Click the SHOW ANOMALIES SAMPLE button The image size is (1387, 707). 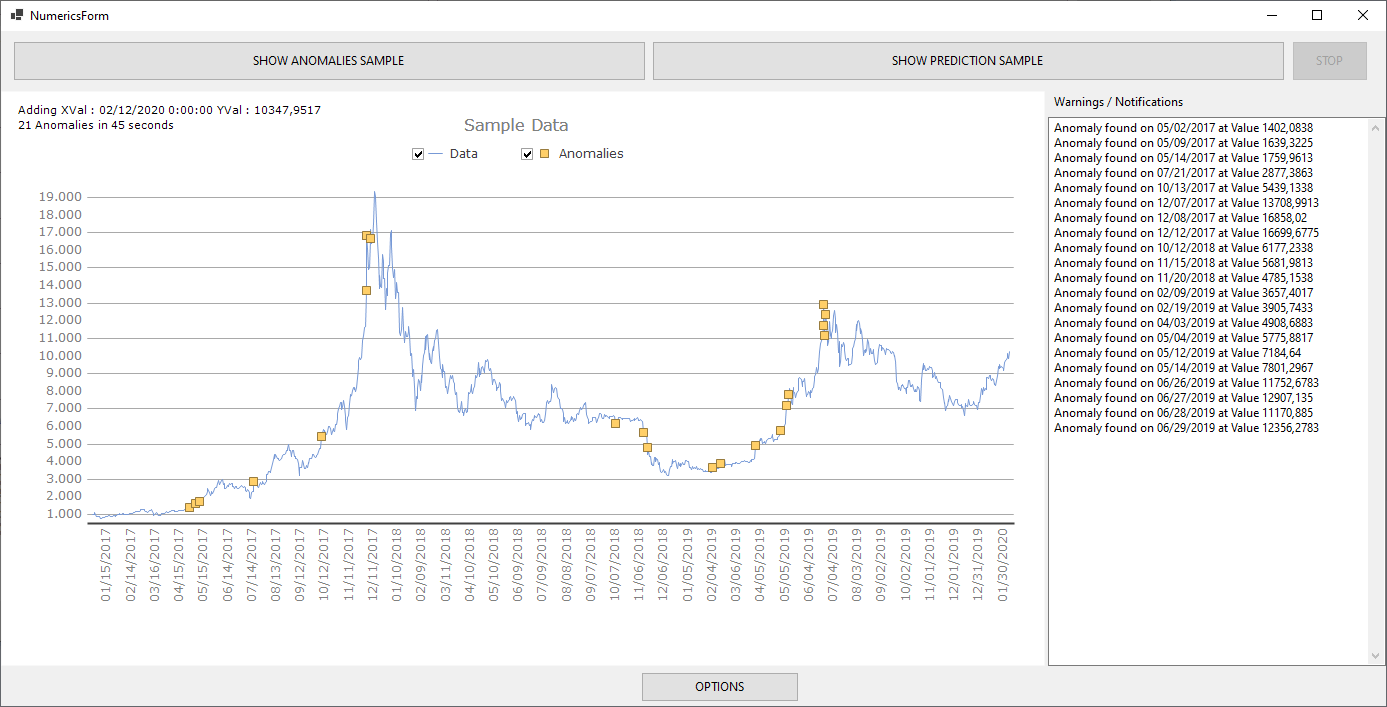coord(329,61)
